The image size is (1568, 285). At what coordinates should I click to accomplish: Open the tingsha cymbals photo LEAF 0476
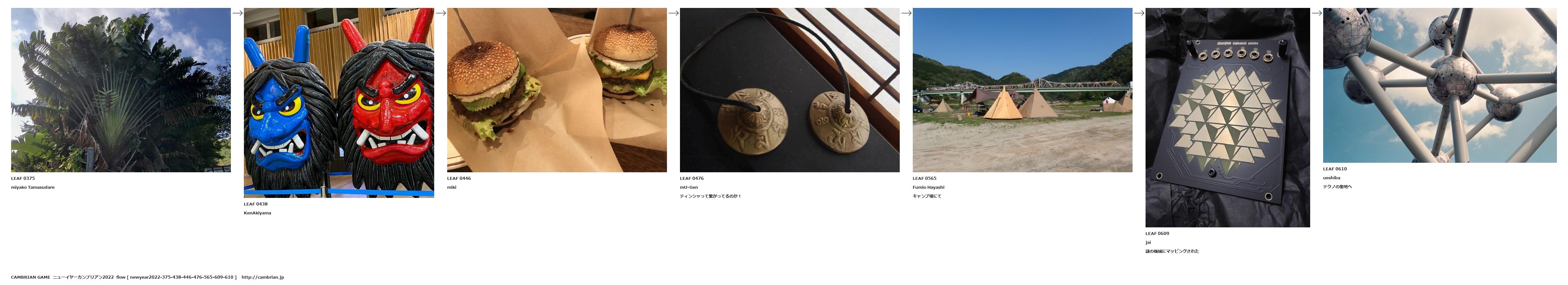pyautogui.click(x=789, y=90)
